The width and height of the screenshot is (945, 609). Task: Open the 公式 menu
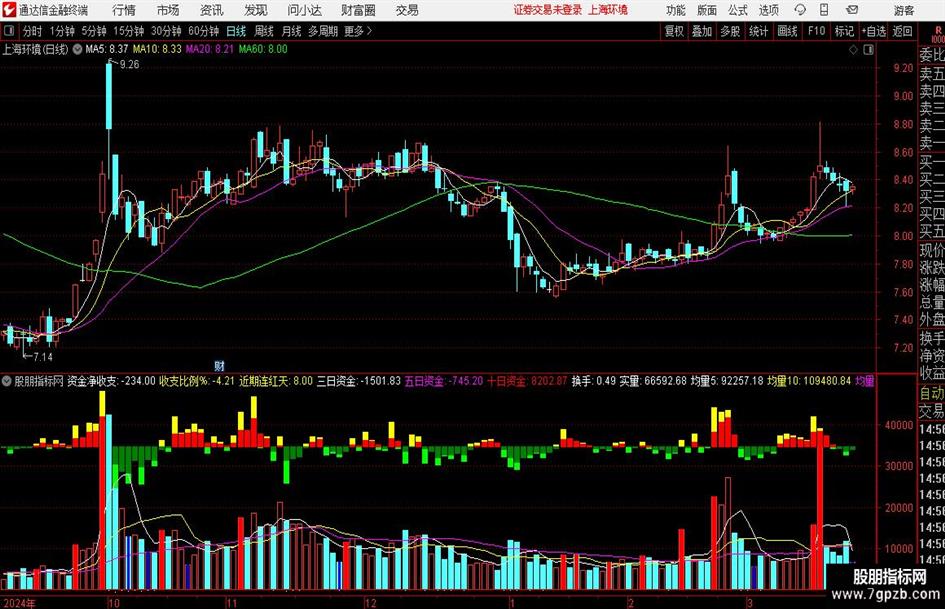738,10
